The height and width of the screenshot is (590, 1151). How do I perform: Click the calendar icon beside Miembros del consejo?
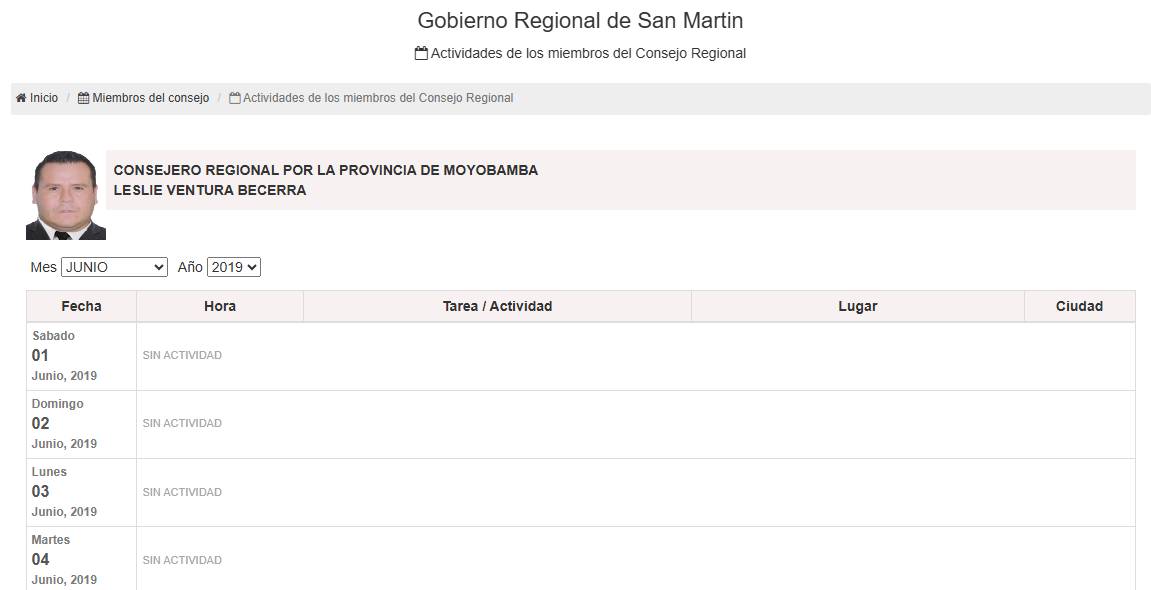click(x=84, y=98)
